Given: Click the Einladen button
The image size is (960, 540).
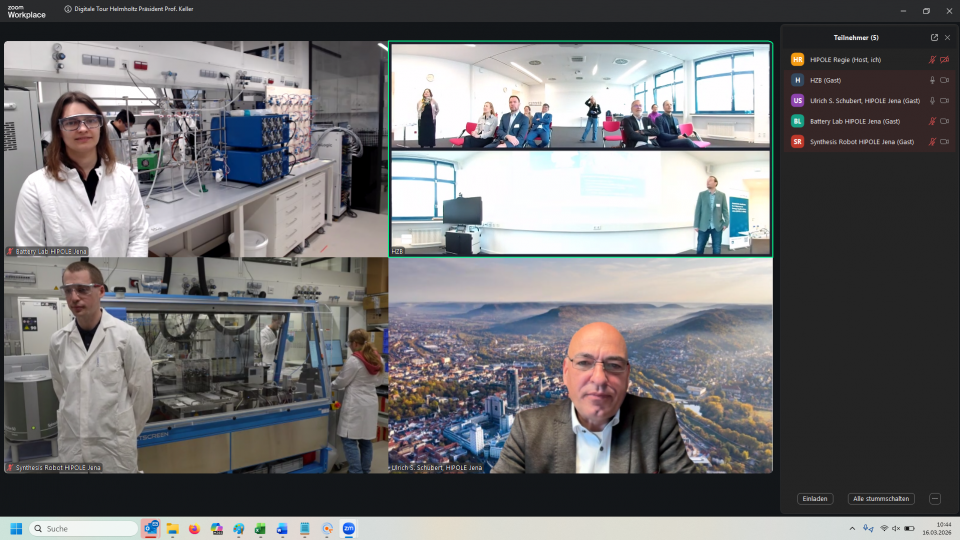Looking at the screenshot, I should pos(815,499).
